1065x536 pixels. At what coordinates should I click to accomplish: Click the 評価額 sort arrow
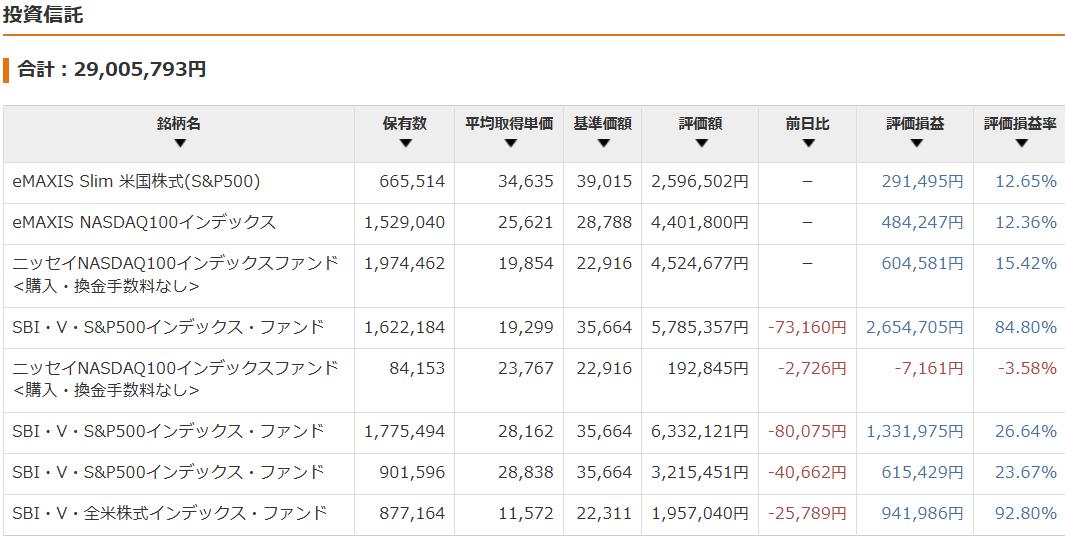pyautogui.click(x=701, y=144)
